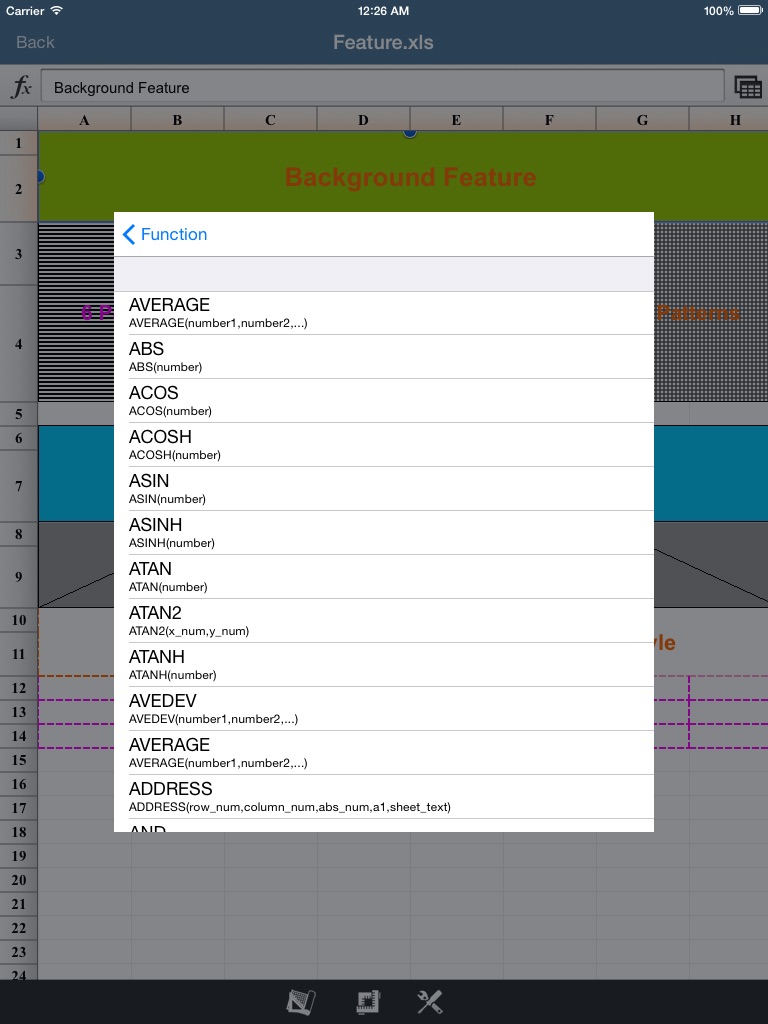Select the ACOS function row
The height and width of the screenshot is (1024, 768).
pyautogui.click(x=384, y=400)
